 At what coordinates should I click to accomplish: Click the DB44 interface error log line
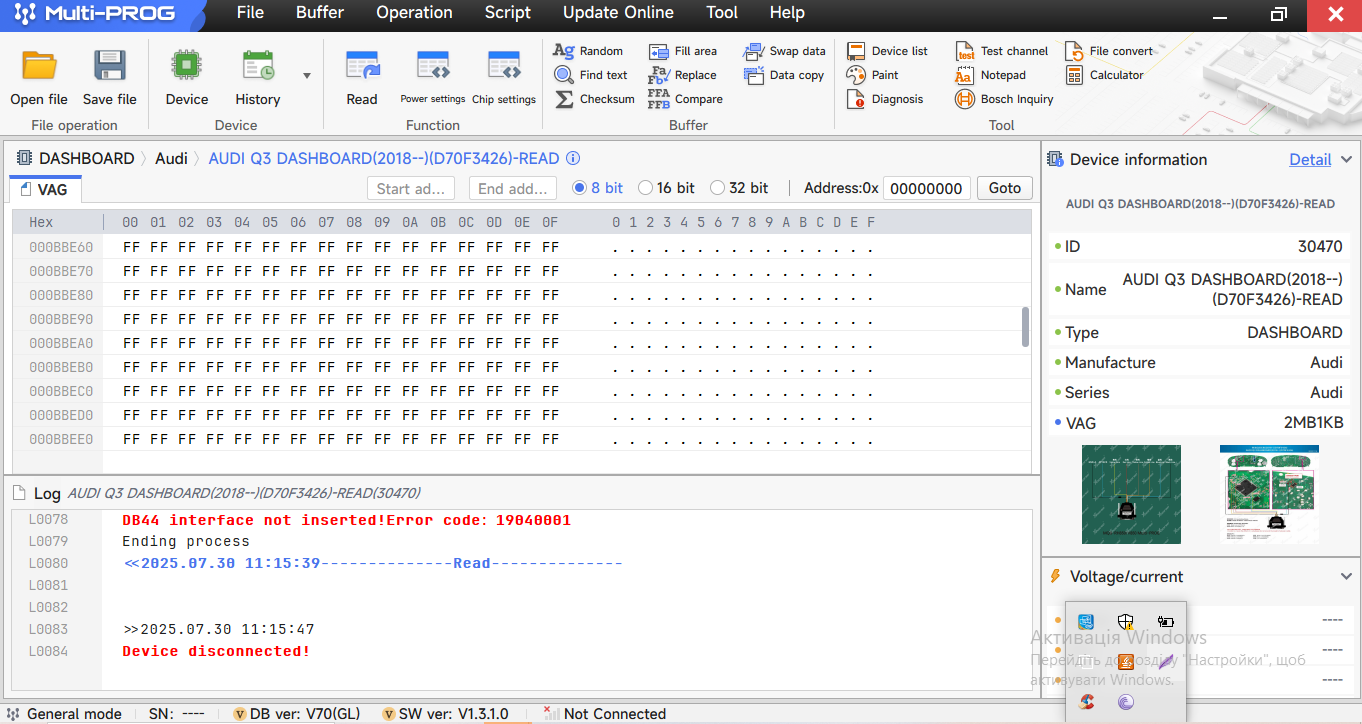[346, 520]
